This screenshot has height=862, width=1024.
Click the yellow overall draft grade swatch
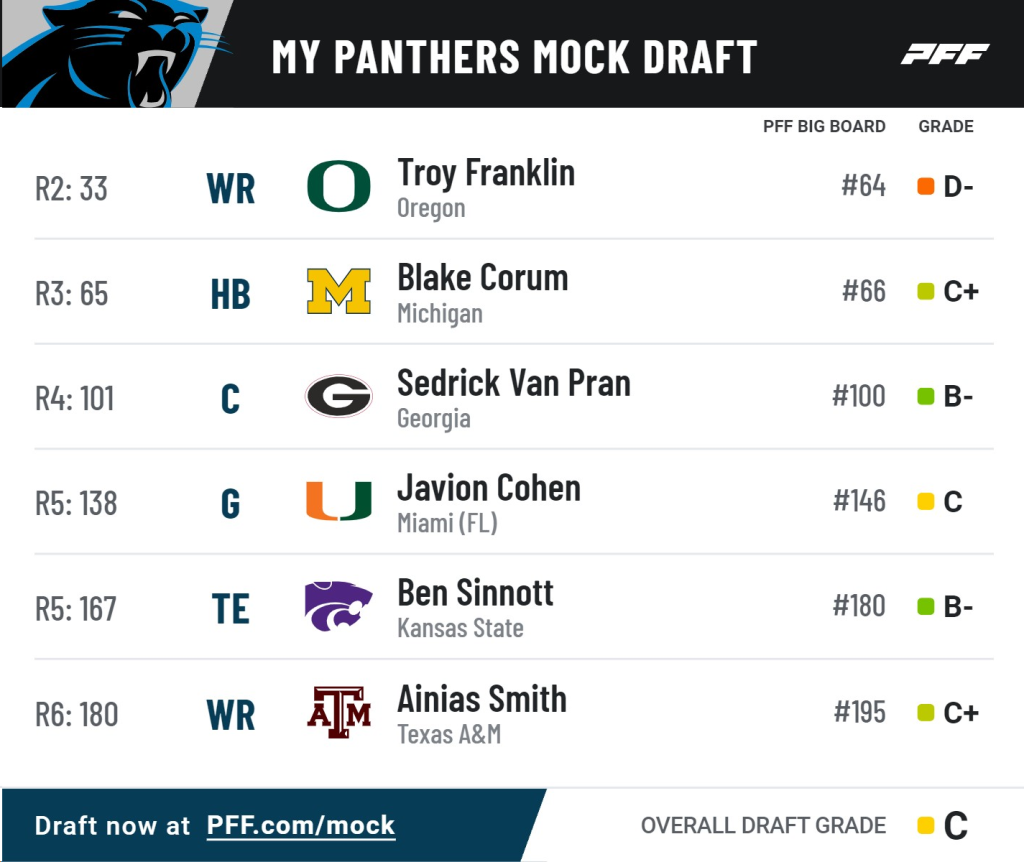point(925,825)
